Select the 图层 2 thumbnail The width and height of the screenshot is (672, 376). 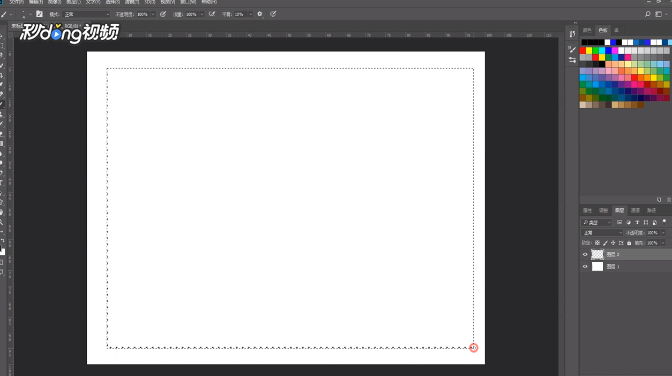coord(597,254)
